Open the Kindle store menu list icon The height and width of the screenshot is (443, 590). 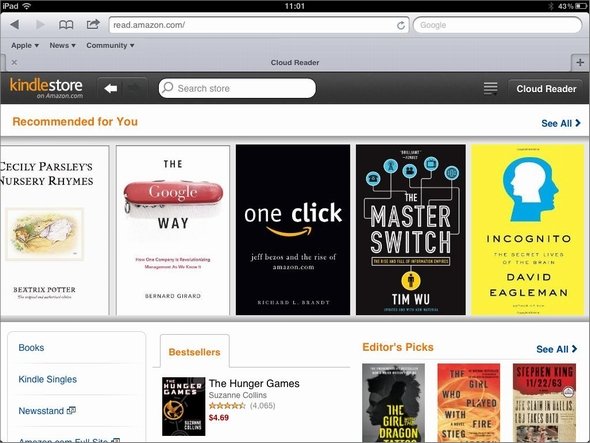(x=490, y=88)
